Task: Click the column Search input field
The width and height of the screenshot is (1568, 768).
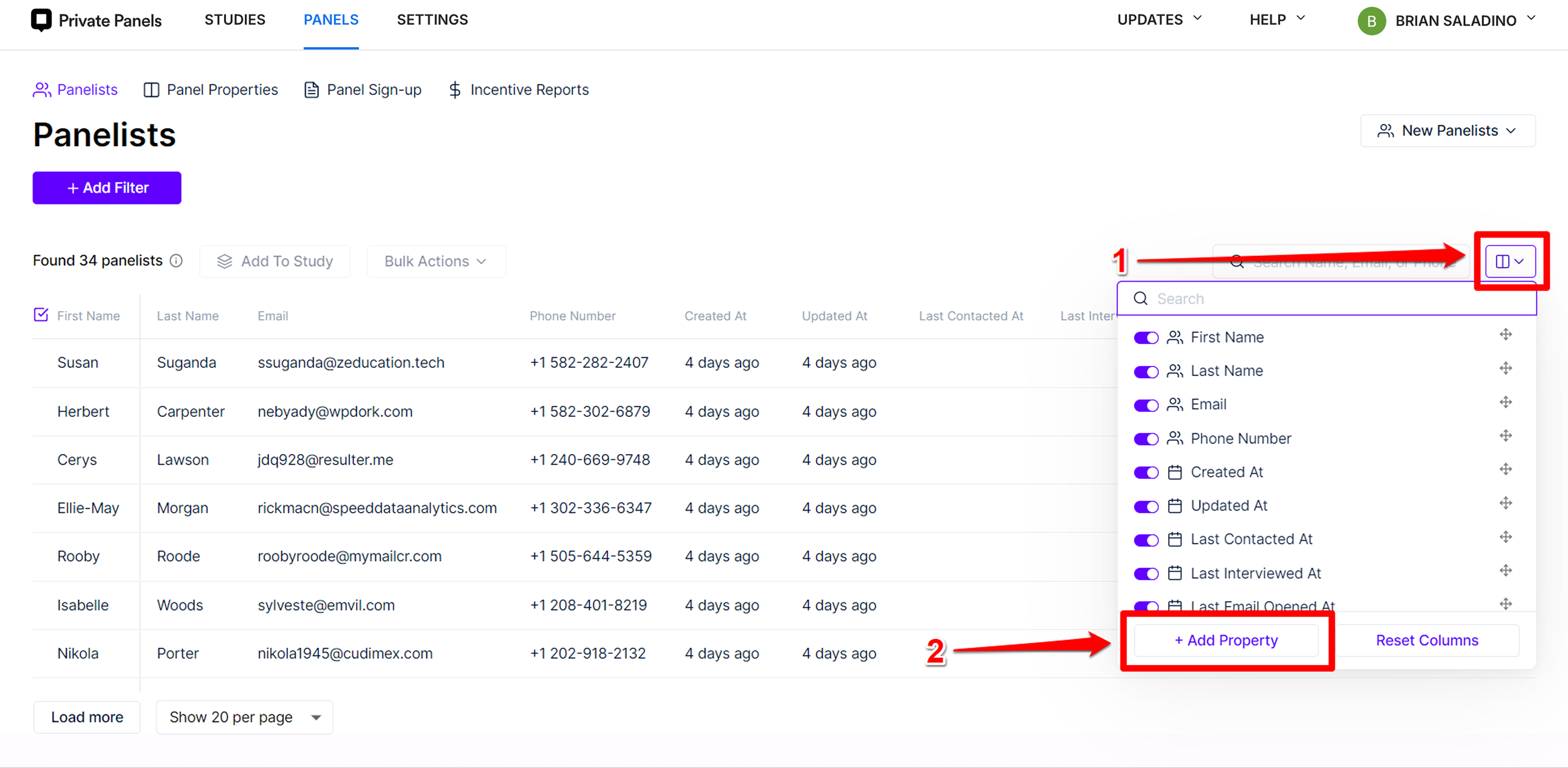Action: 1327,299
